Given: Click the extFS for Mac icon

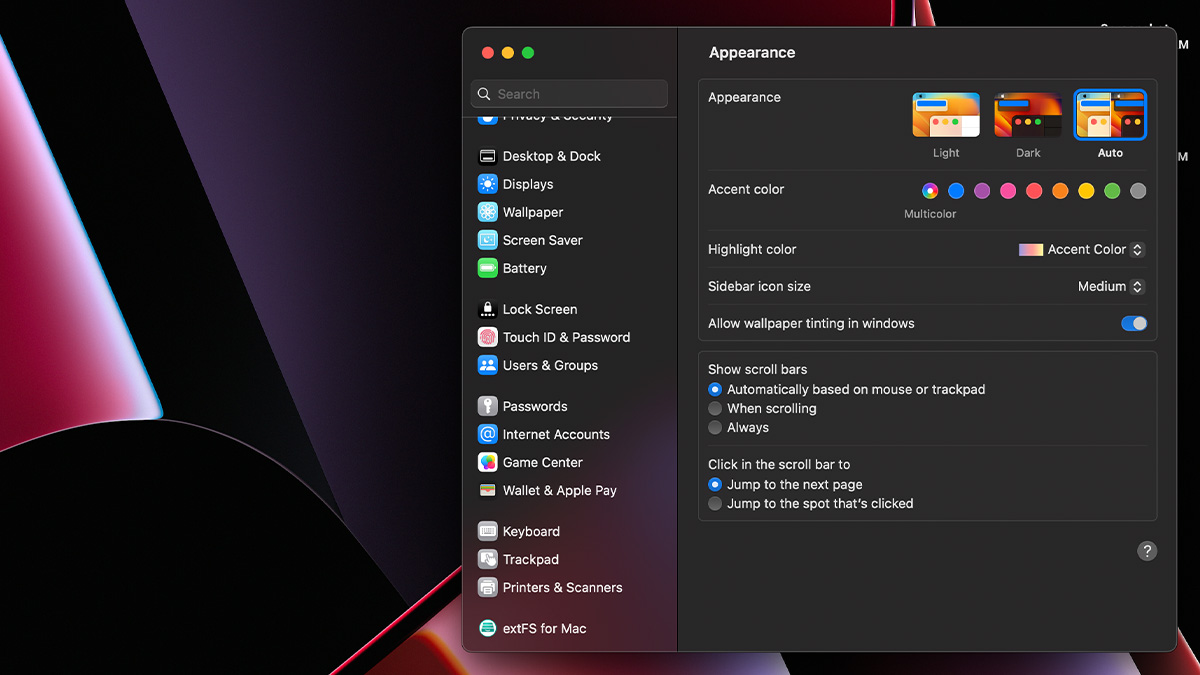Looking at the screenshot, I should pyautogui.click(x=543, y=628).
